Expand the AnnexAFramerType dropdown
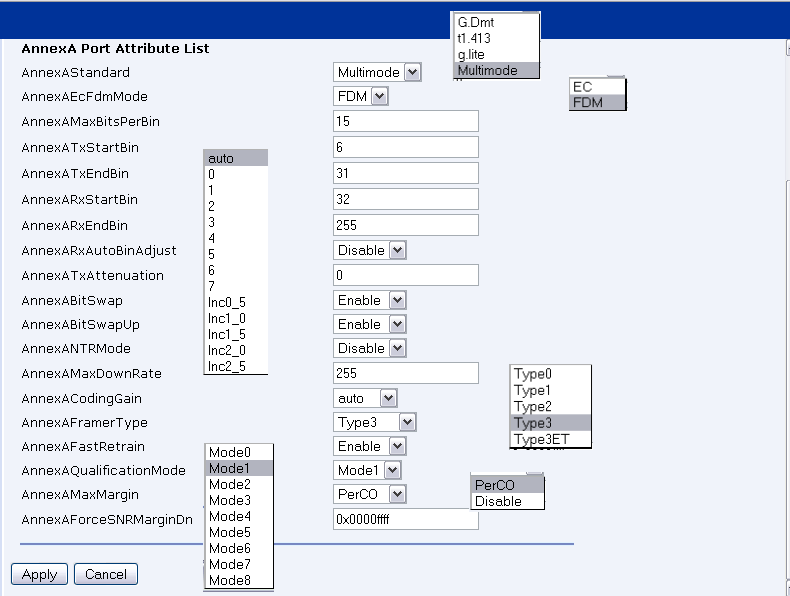 coord(374,422)
